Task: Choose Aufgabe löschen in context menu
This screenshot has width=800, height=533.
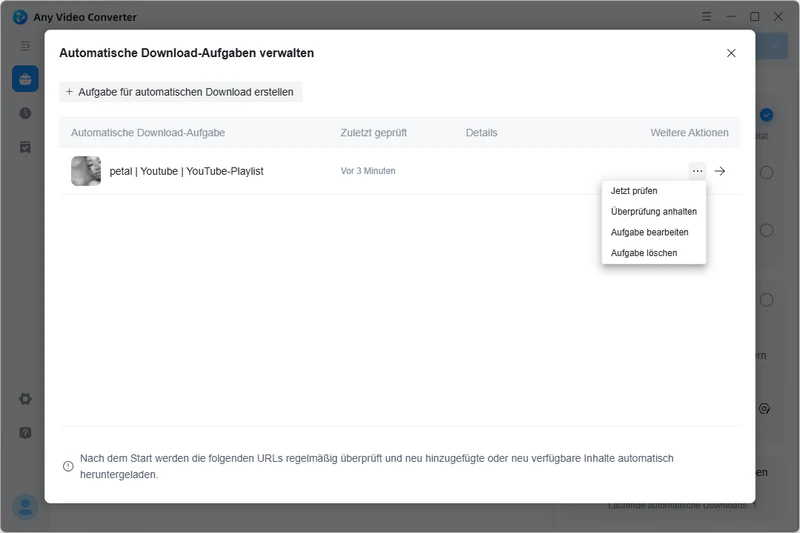Action: (x=644, y=253)
